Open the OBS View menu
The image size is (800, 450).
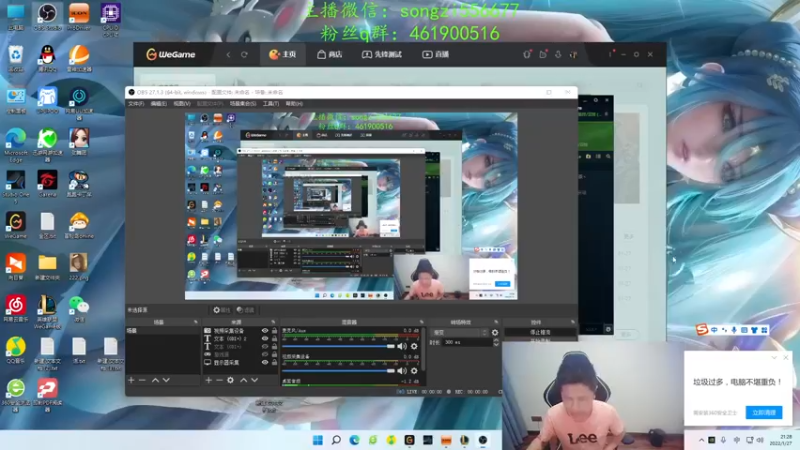coord(182,104)
